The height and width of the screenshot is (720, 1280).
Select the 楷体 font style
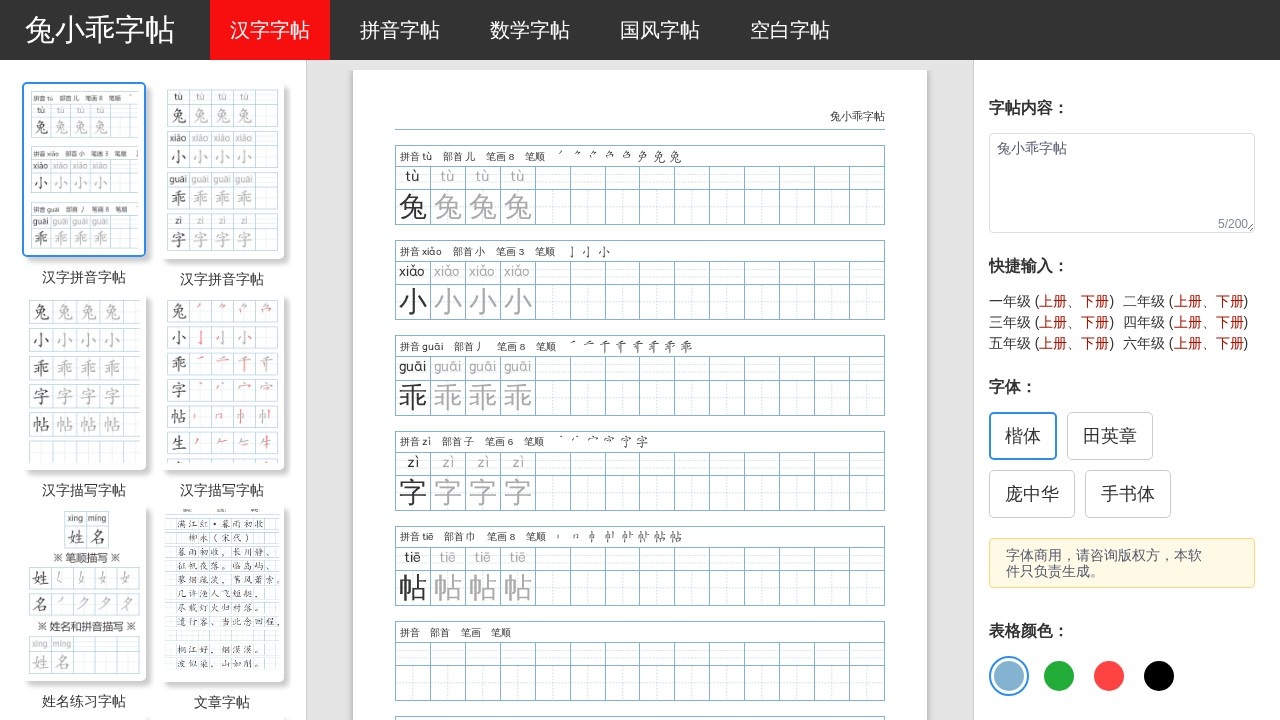coord(1022,435)
